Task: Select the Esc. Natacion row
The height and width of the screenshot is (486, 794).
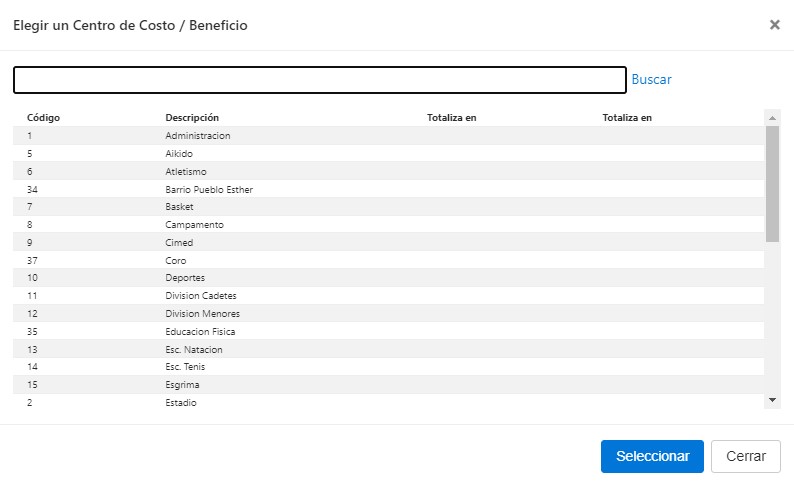Action: coord(194,350)
